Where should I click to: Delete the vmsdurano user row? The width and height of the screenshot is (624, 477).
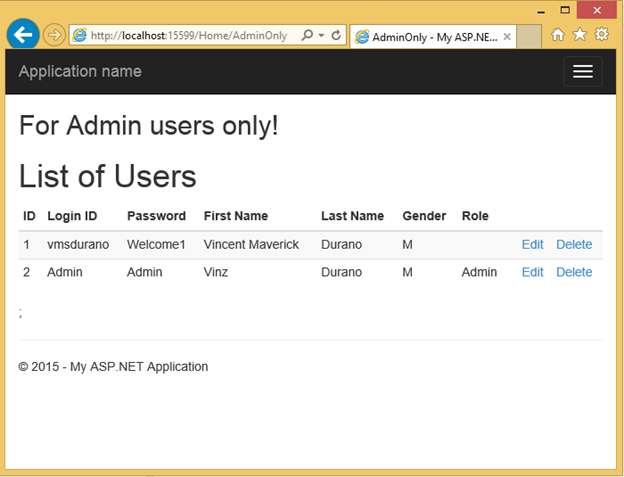point(574,245)
